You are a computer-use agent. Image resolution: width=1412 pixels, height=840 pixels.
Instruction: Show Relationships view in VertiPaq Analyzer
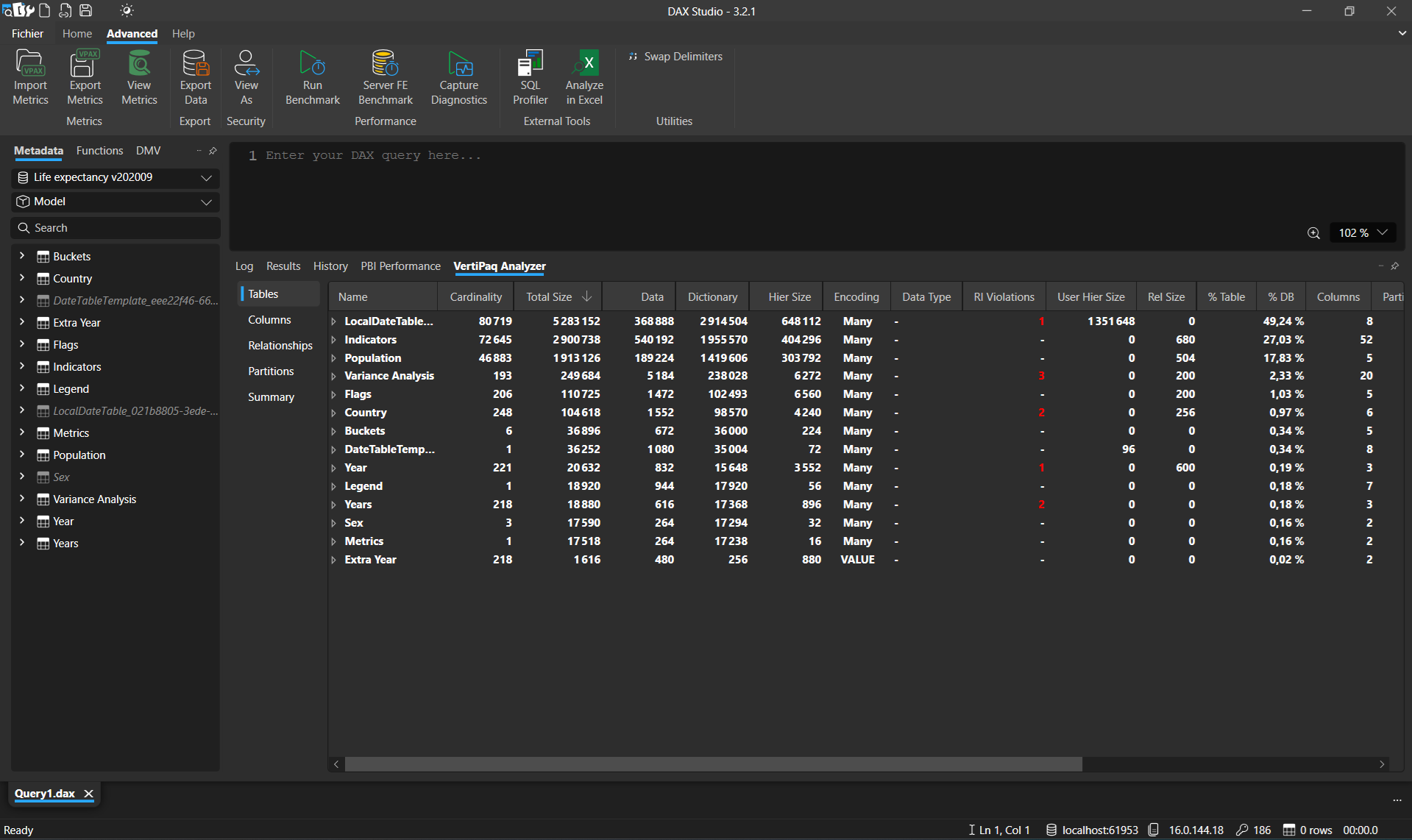click(280, 346)
